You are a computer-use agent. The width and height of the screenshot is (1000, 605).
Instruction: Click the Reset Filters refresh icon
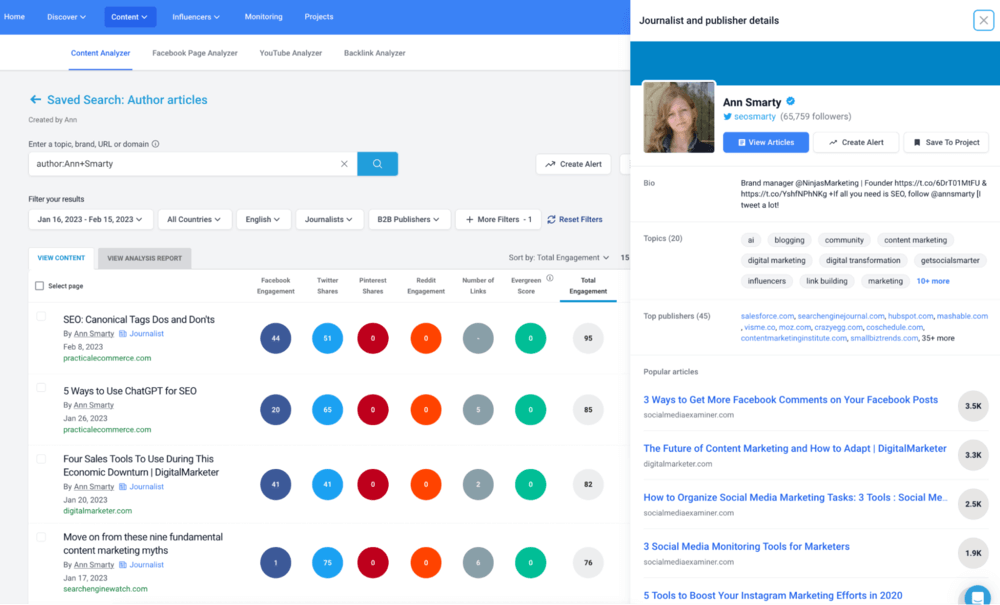coord(551,219)
